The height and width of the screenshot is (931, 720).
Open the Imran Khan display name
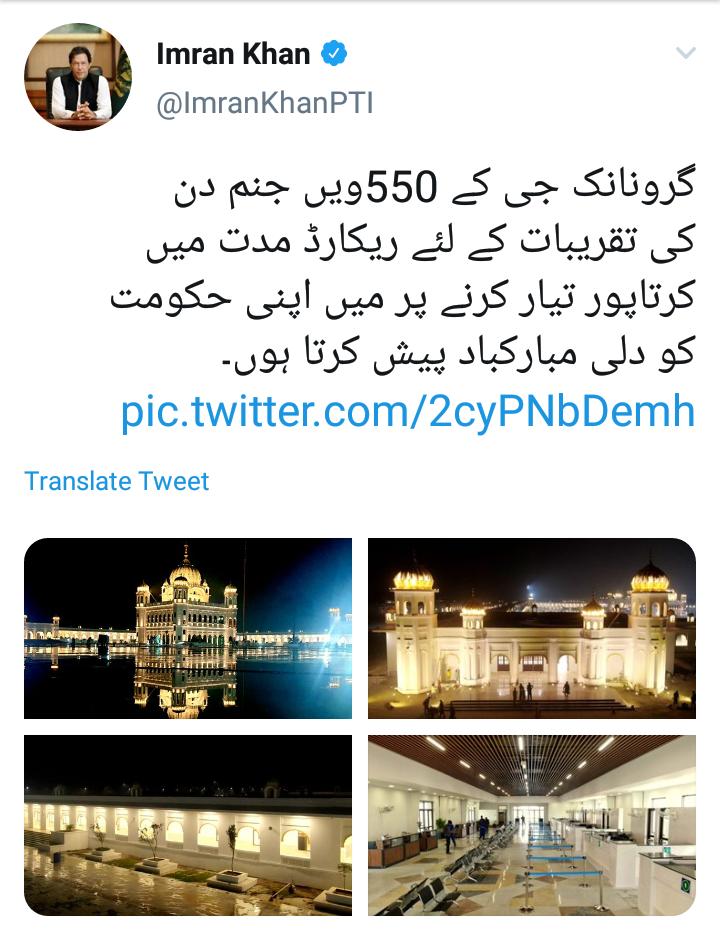click(233, 54)
